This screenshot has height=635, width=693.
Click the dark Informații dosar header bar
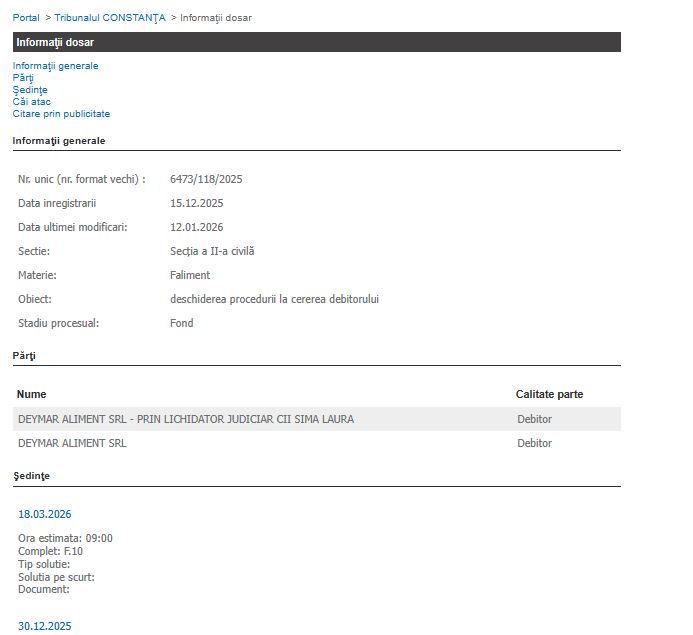[x=316, y=42]
